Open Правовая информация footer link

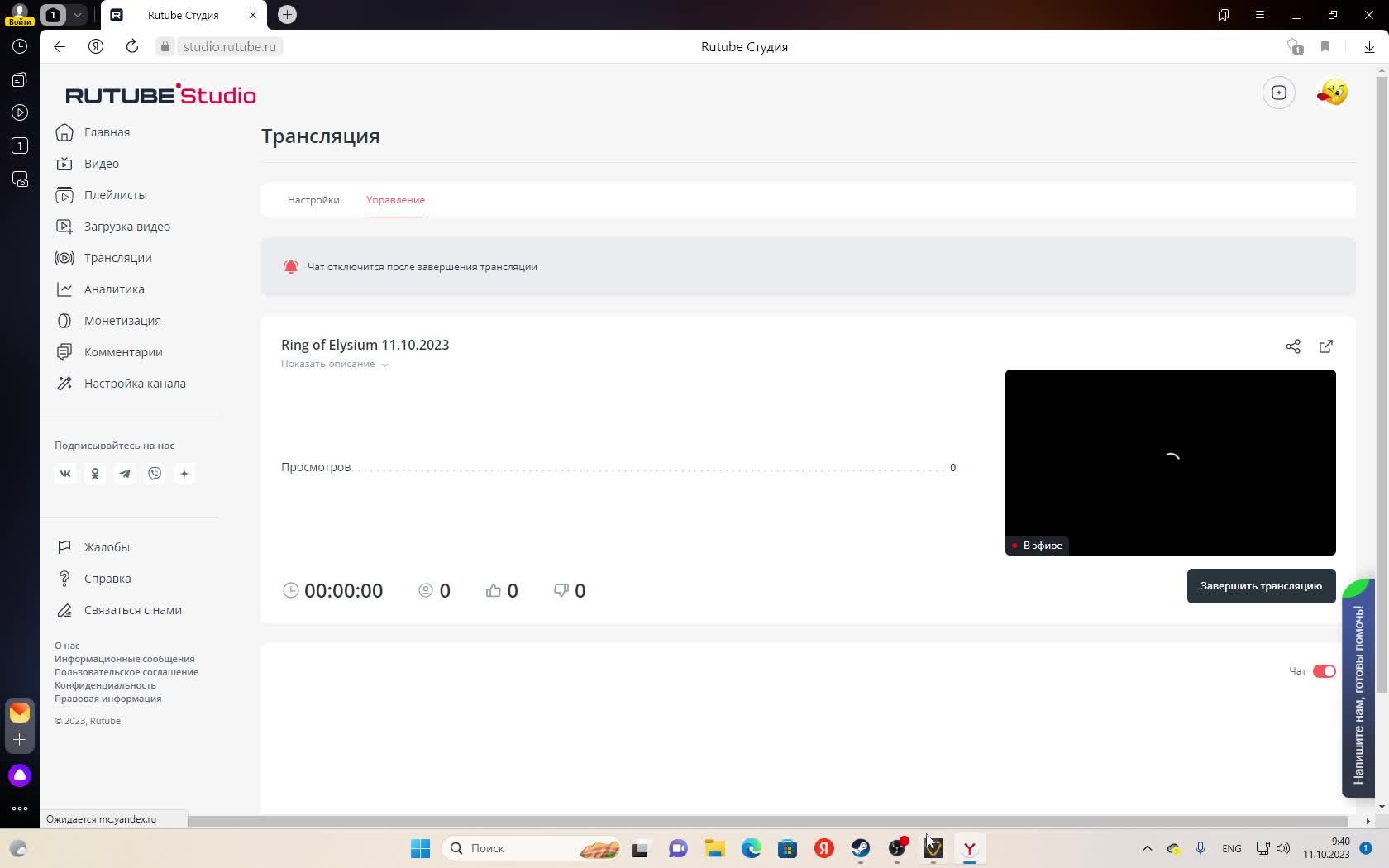click(108, 699)
